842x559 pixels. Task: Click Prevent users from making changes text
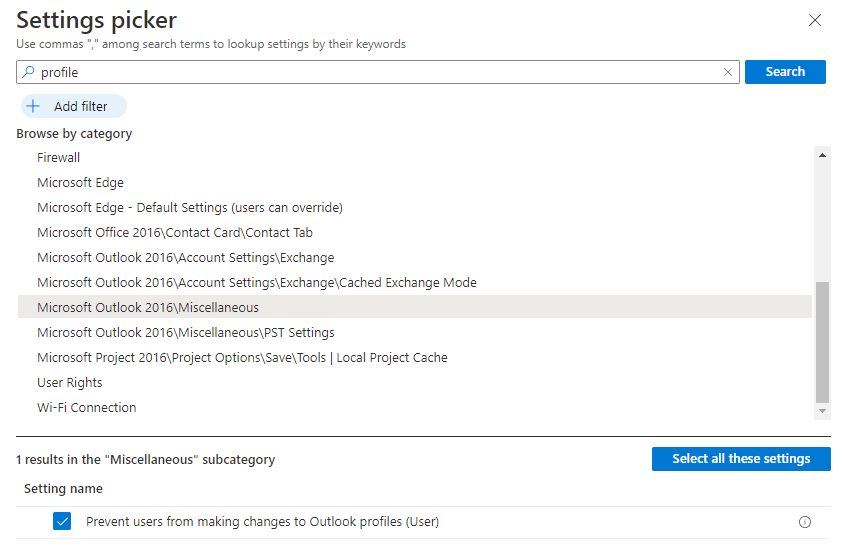[263, 521]
